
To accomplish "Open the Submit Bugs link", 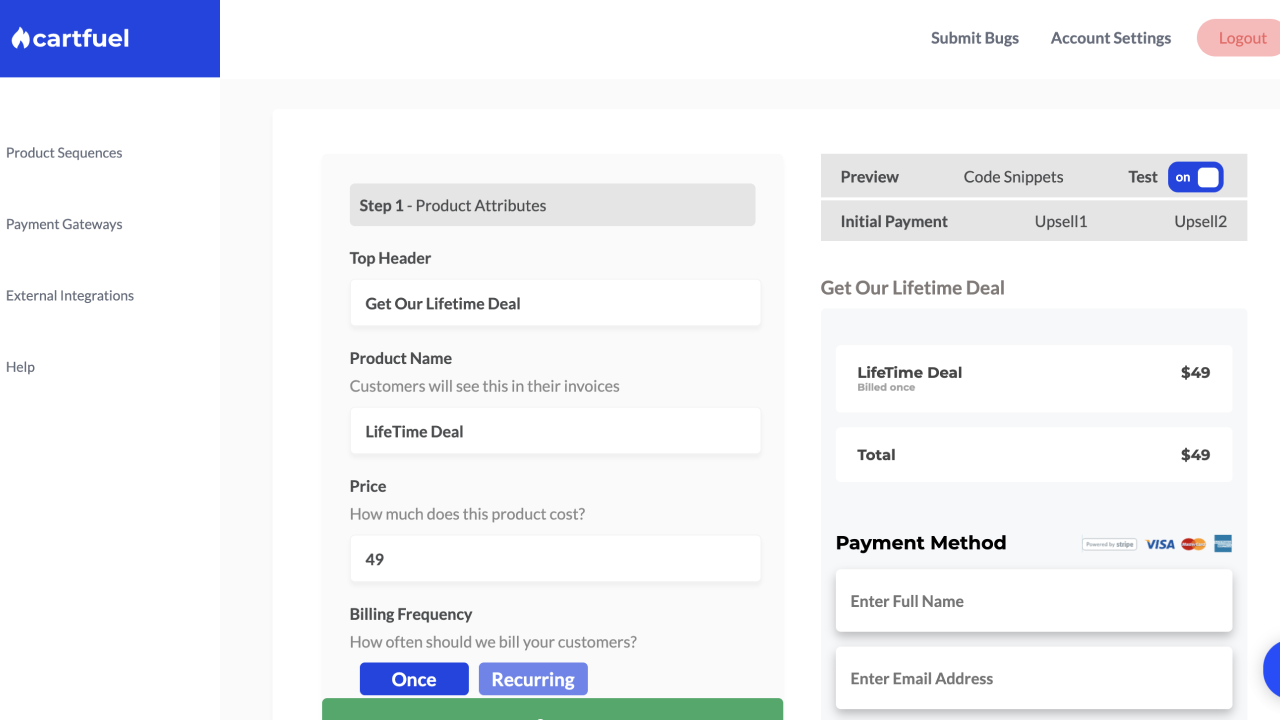I will click(x=974, y=38).
